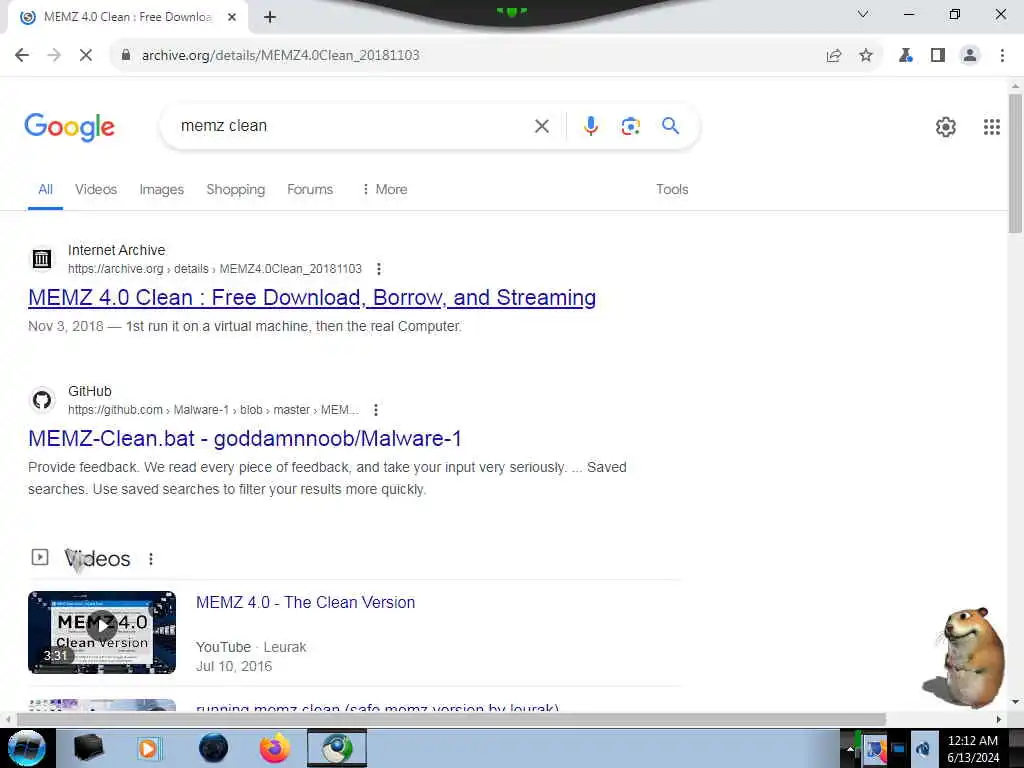
Task: Play MEMZ 4.0 Clean Version thumbnail
Action: (102, 632)
